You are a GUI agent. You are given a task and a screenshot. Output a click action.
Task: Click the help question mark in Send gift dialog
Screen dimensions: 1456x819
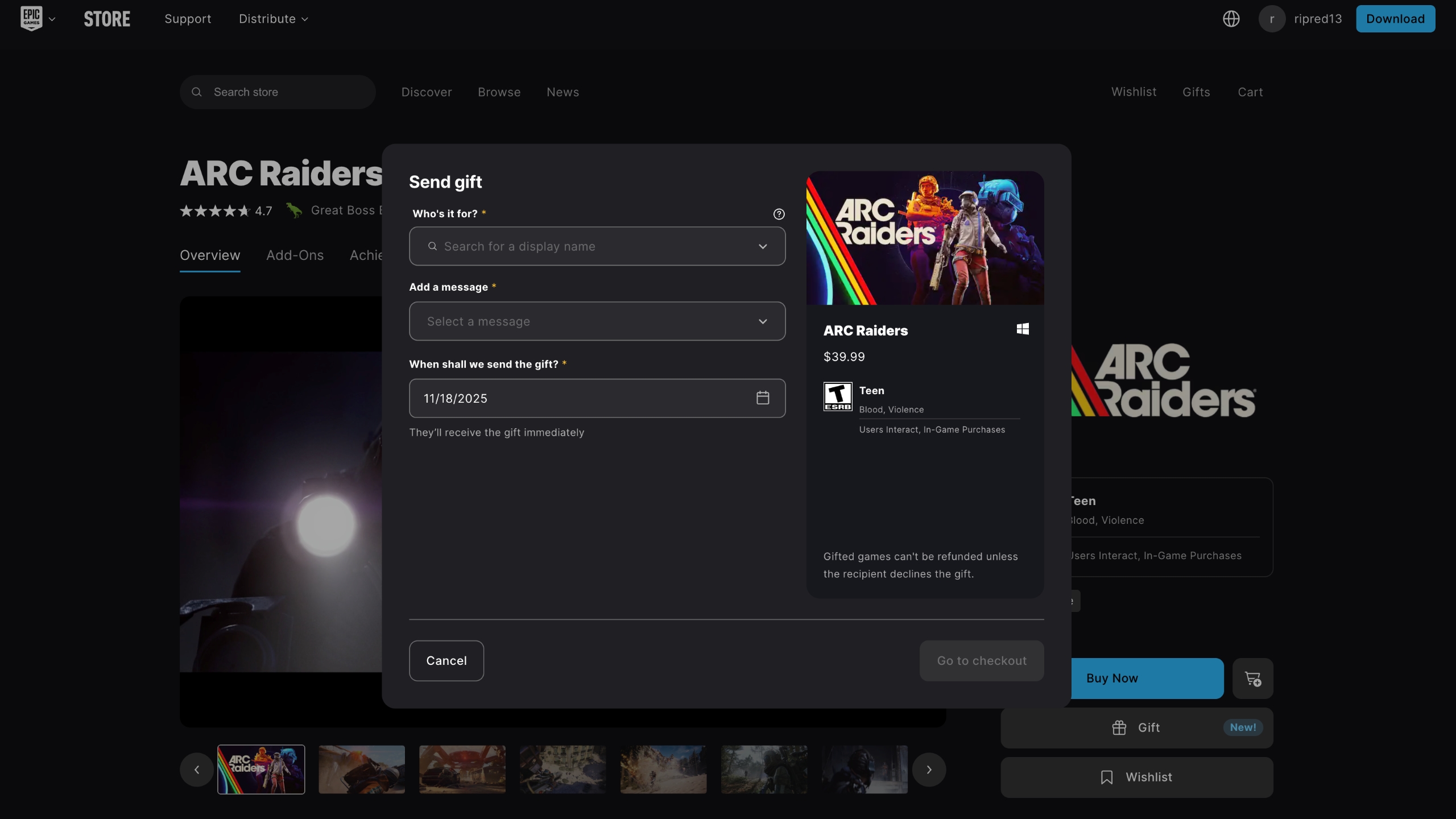(779, 214)
